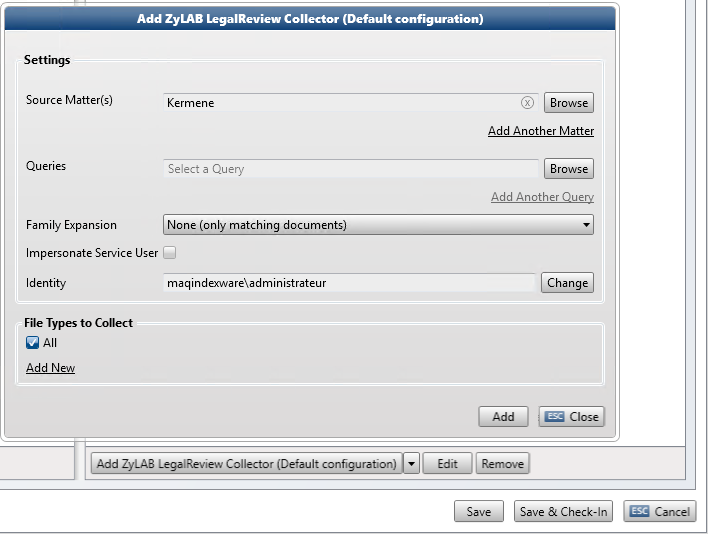Close the collector dialog
Viewport: 708px width, 534px height.
(x=572, y=417)
